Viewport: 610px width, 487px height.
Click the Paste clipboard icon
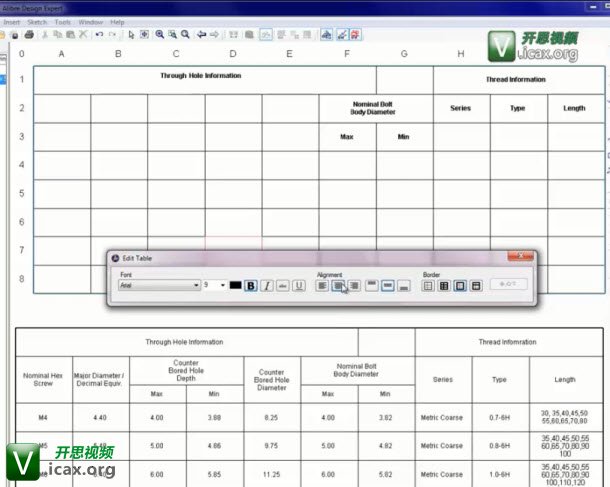point(70,35)
